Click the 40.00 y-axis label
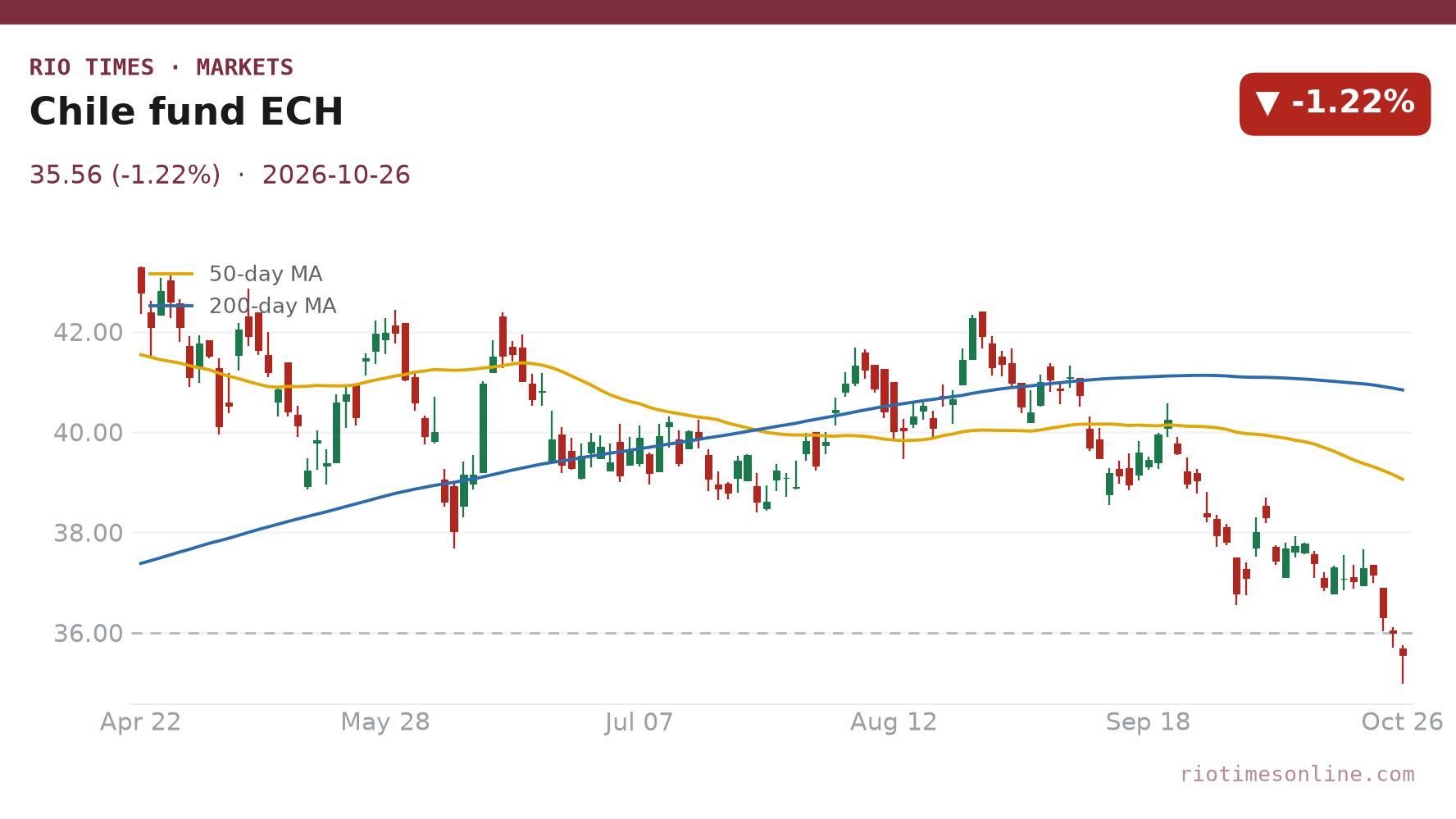The height and width of the screenshot is (819, 1456). pyautogui.click(x=88, y=433)
